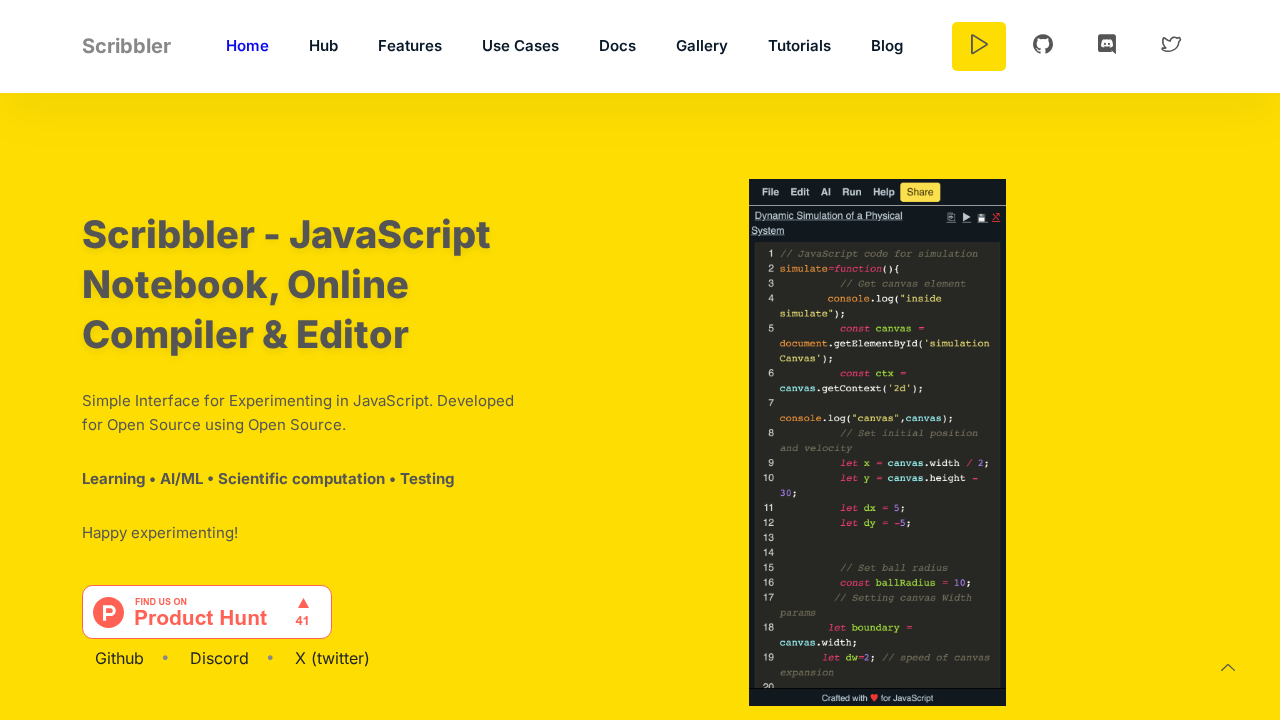Open the X (twitter) text link

332,659
